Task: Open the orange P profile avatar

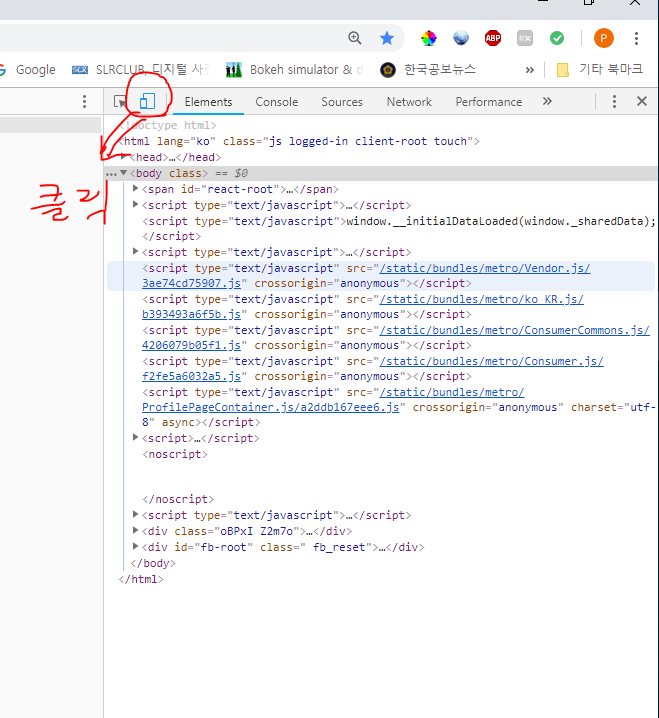Action: (x=604, y=38)
